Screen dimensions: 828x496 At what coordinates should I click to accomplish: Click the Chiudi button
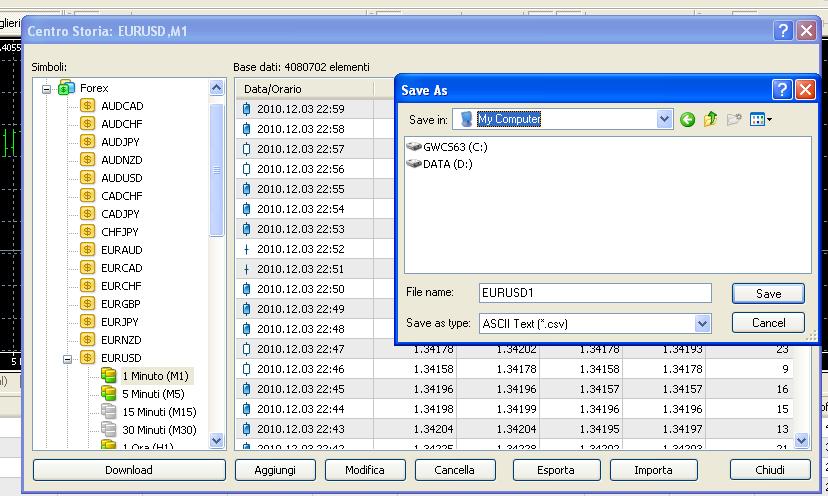(770, 470)
